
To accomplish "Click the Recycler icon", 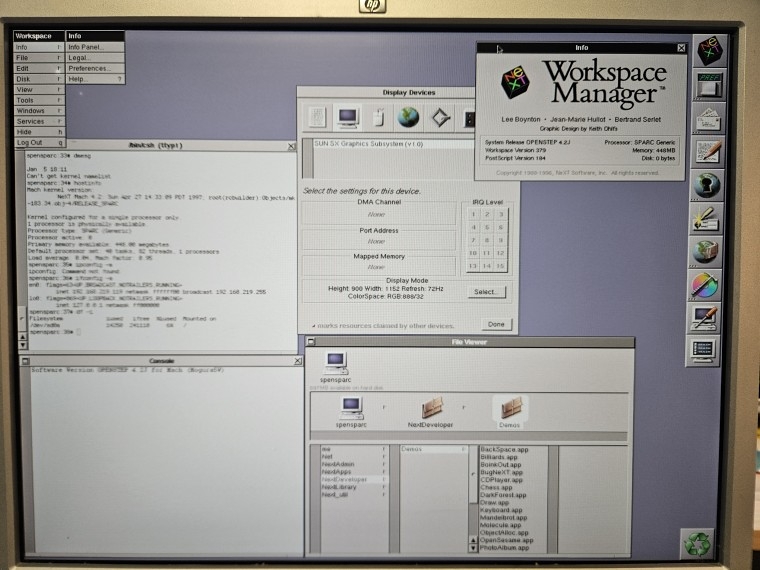I will tap(697, 544).
